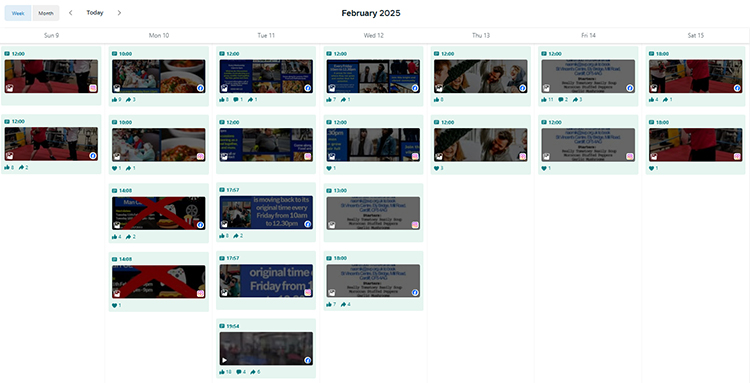Open the Tue 11 video post at 19:54

click(x=266, y=349)
